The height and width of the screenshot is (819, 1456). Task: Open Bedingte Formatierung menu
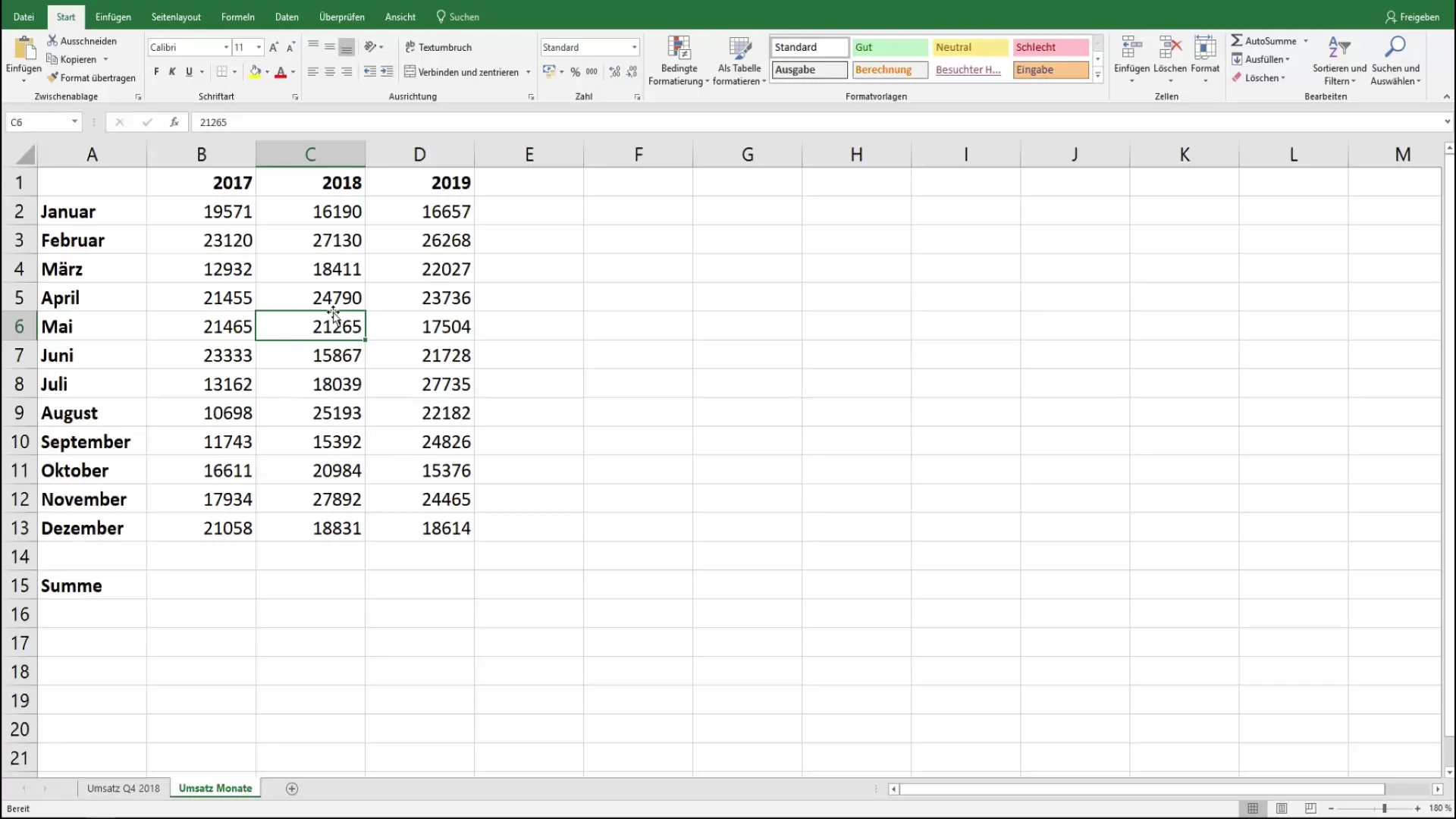(679, 61)
